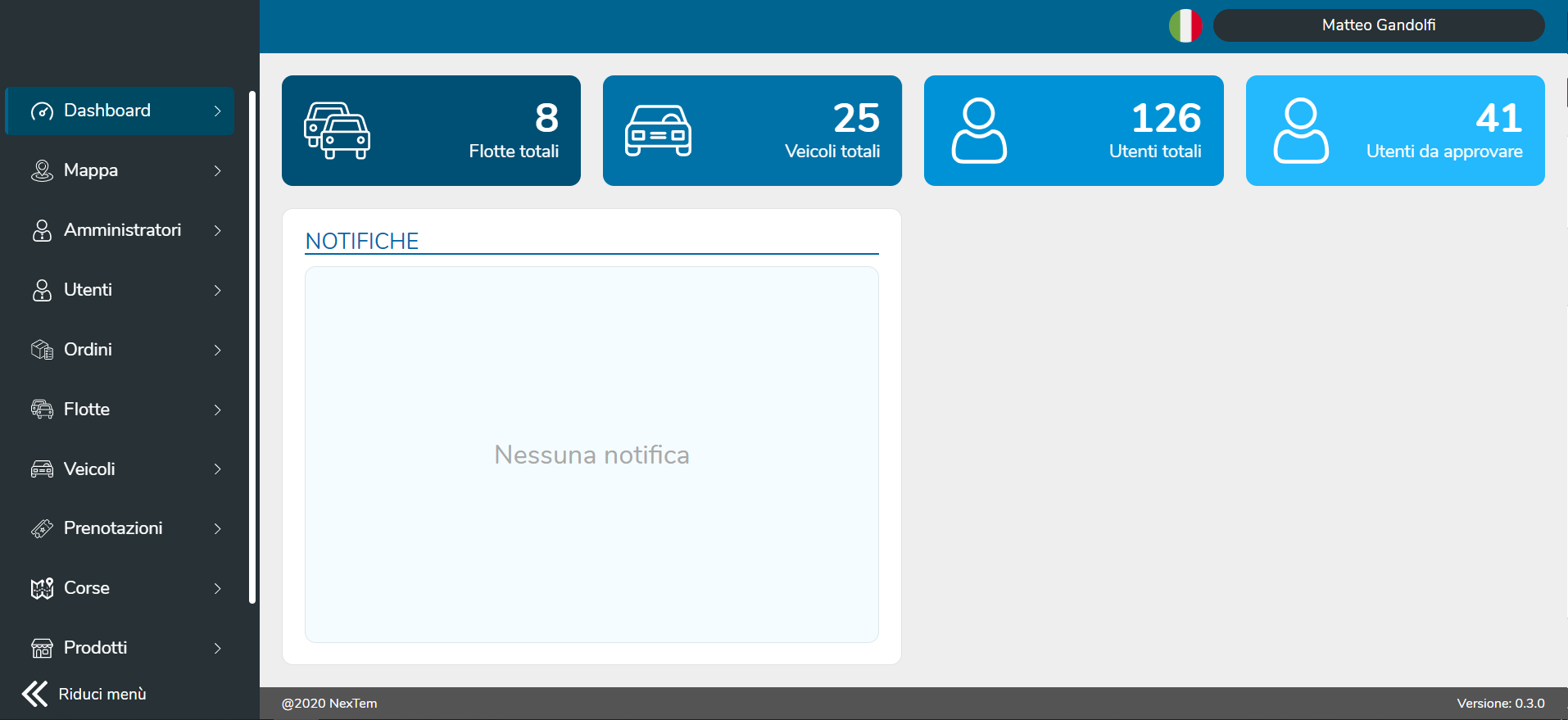Open the Utenti da approvare card
The width and height of the screenshot is (1568, 720).
click(1394, 131)
